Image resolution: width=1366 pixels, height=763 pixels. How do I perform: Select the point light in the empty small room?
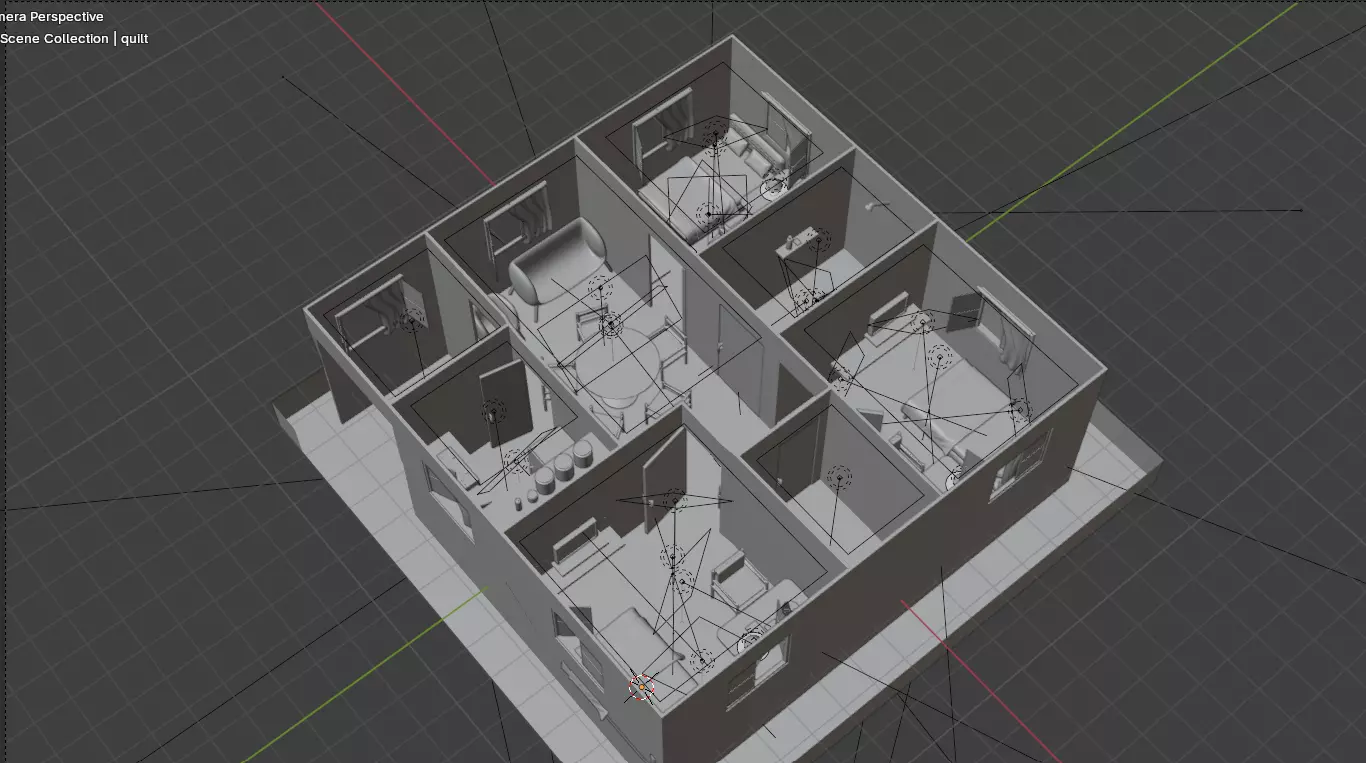[x=839, y=476]
